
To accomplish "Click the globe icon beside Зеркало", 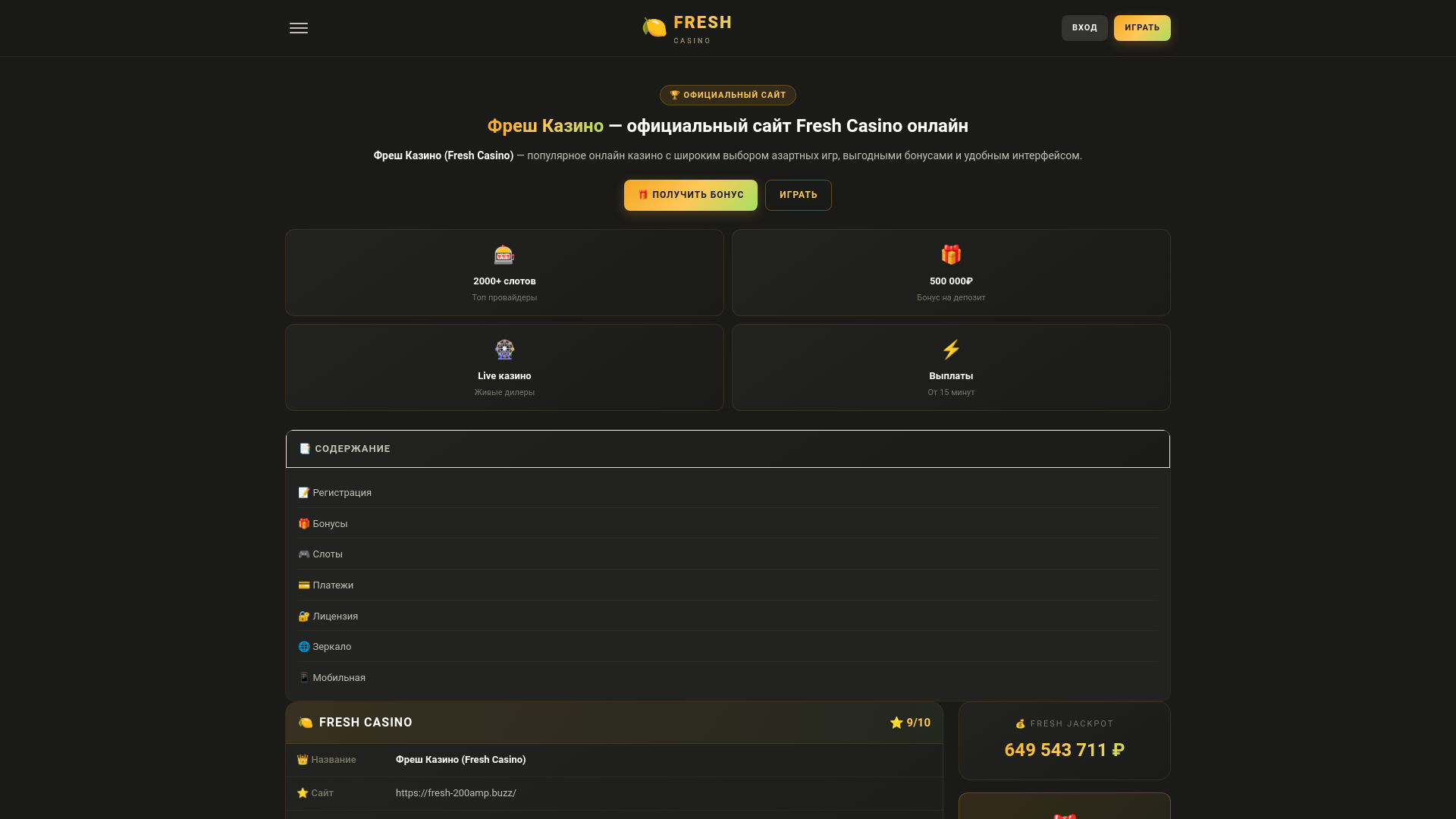I will point(304,647).
